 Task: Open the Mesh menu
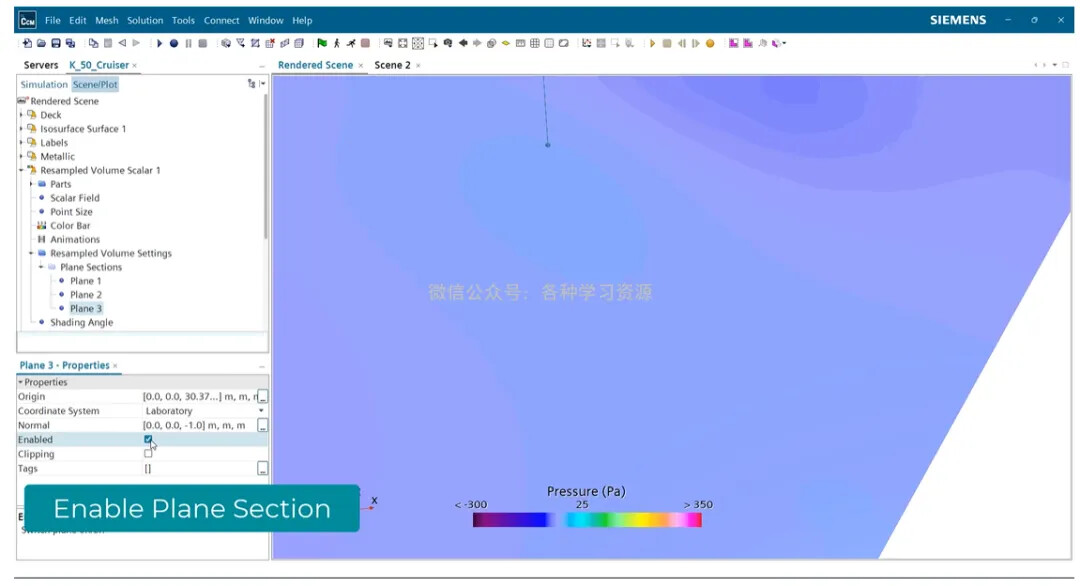[x=106, y=20]
